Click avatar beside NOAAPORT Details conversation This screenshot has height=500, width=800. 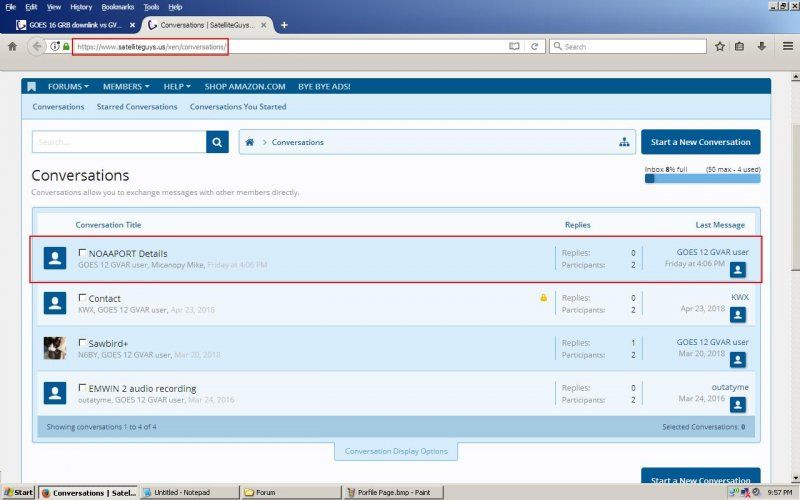point(55,258)
